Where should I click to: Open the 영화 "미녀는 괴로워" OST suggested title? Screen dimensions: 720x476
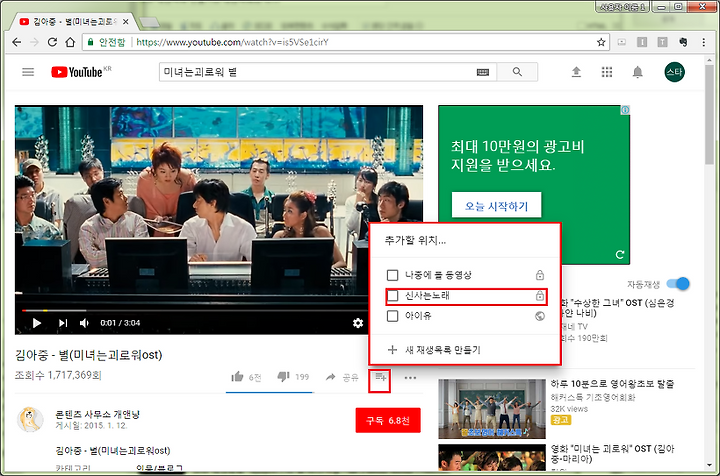coord(613,454)
